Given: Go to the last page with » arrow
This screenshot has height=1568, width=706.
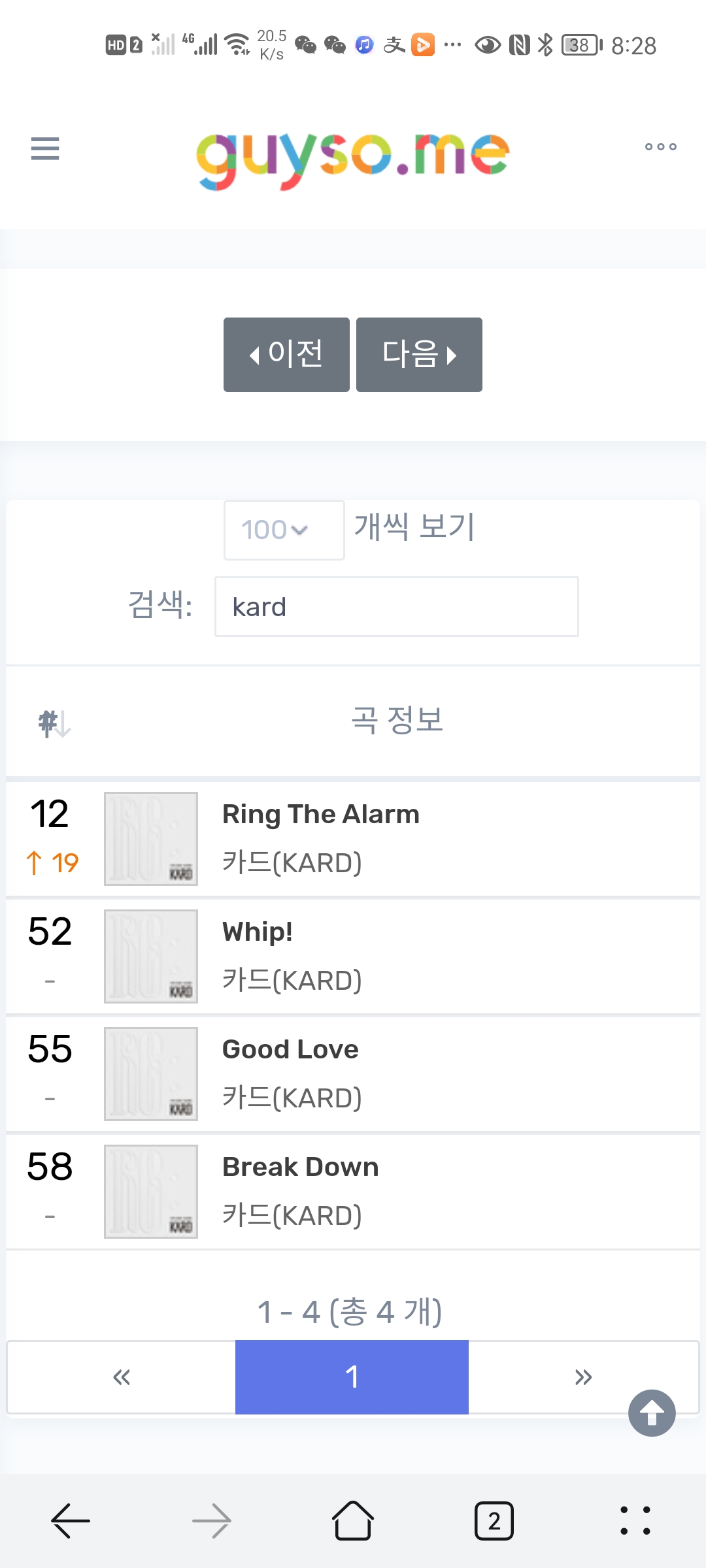Looking at the screenshot, I should tap(583, 1377).
